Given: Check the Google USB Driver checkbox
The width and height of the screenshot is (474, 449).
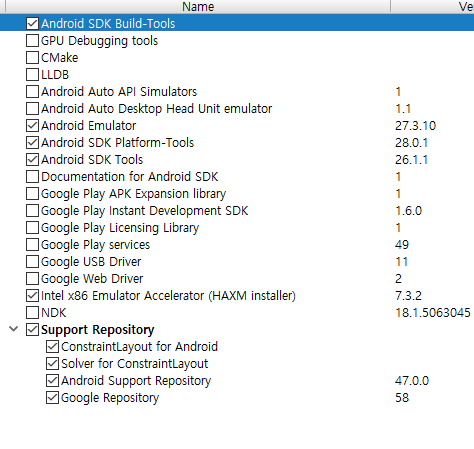Looking at the screenshot, I should pyautogui.click(x=32, y=262).
